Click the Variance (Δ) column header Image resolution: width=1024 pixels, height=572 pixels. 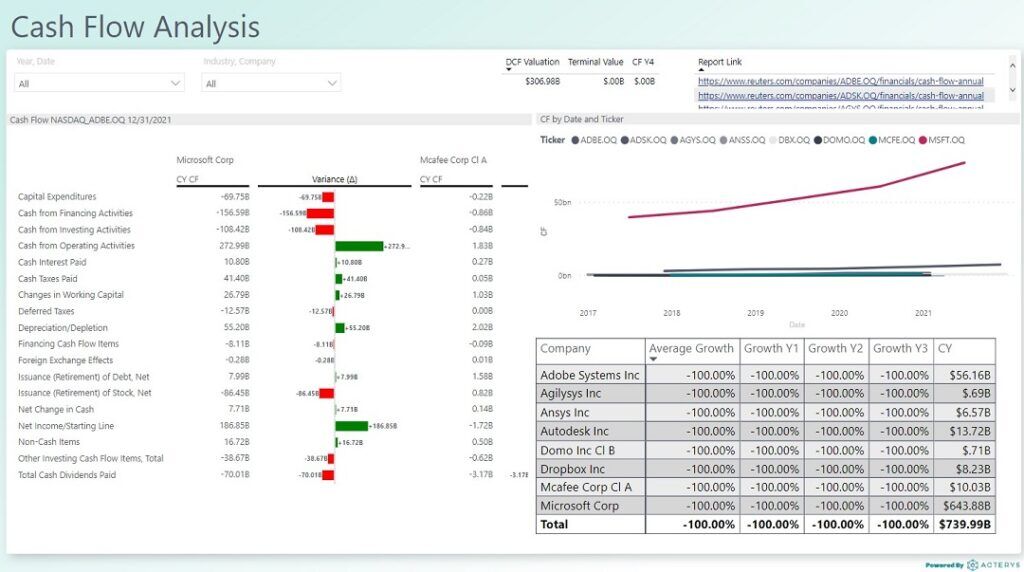pyautogui.click(x=334, y=179)
